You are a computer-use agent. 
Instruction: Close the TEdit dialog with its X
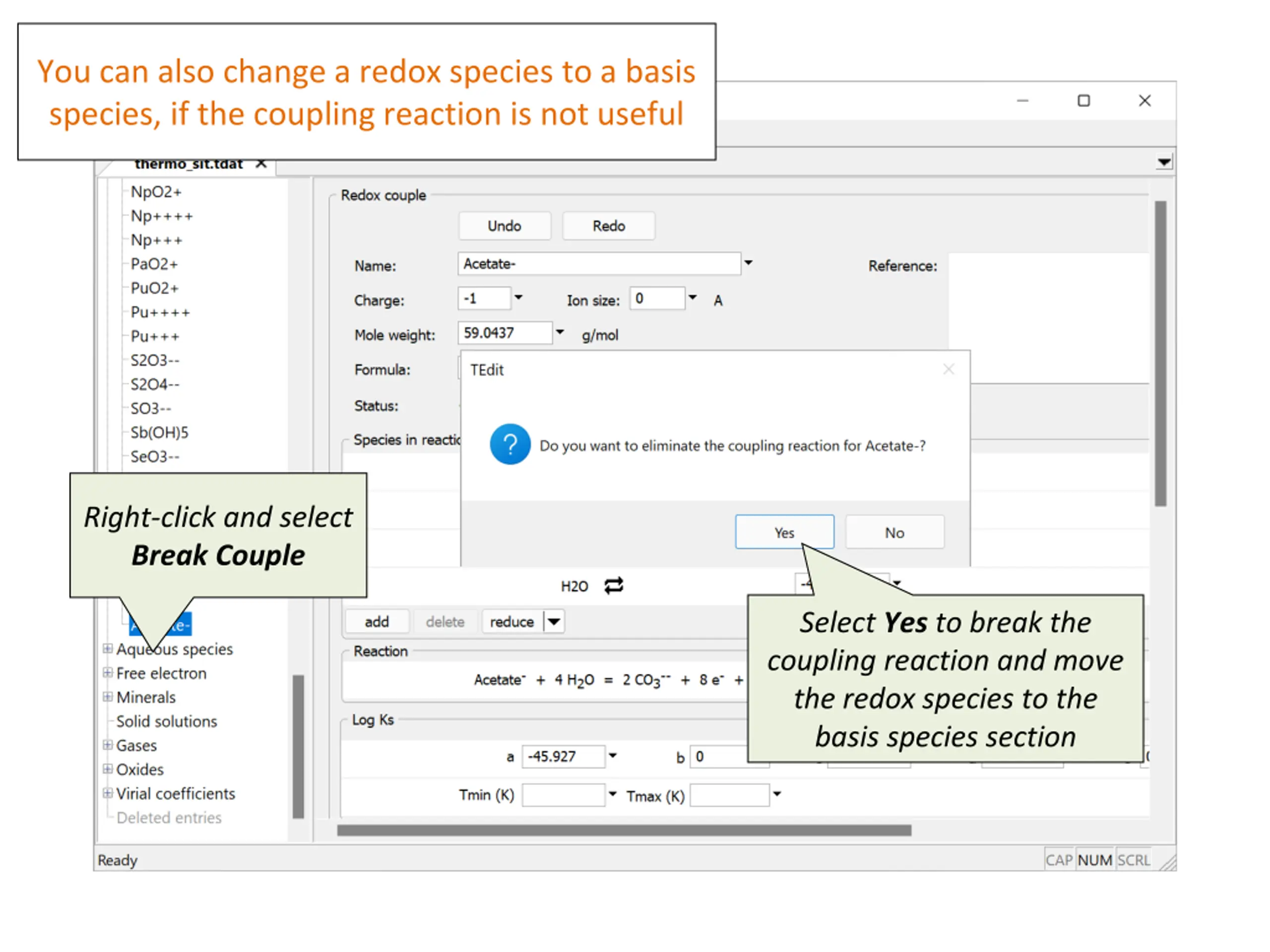[949, 369]
